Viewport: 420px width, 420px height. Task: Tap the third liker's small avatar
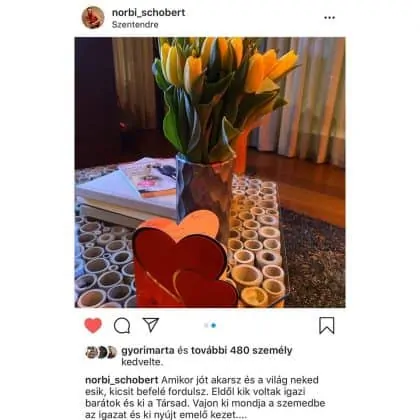111,352
